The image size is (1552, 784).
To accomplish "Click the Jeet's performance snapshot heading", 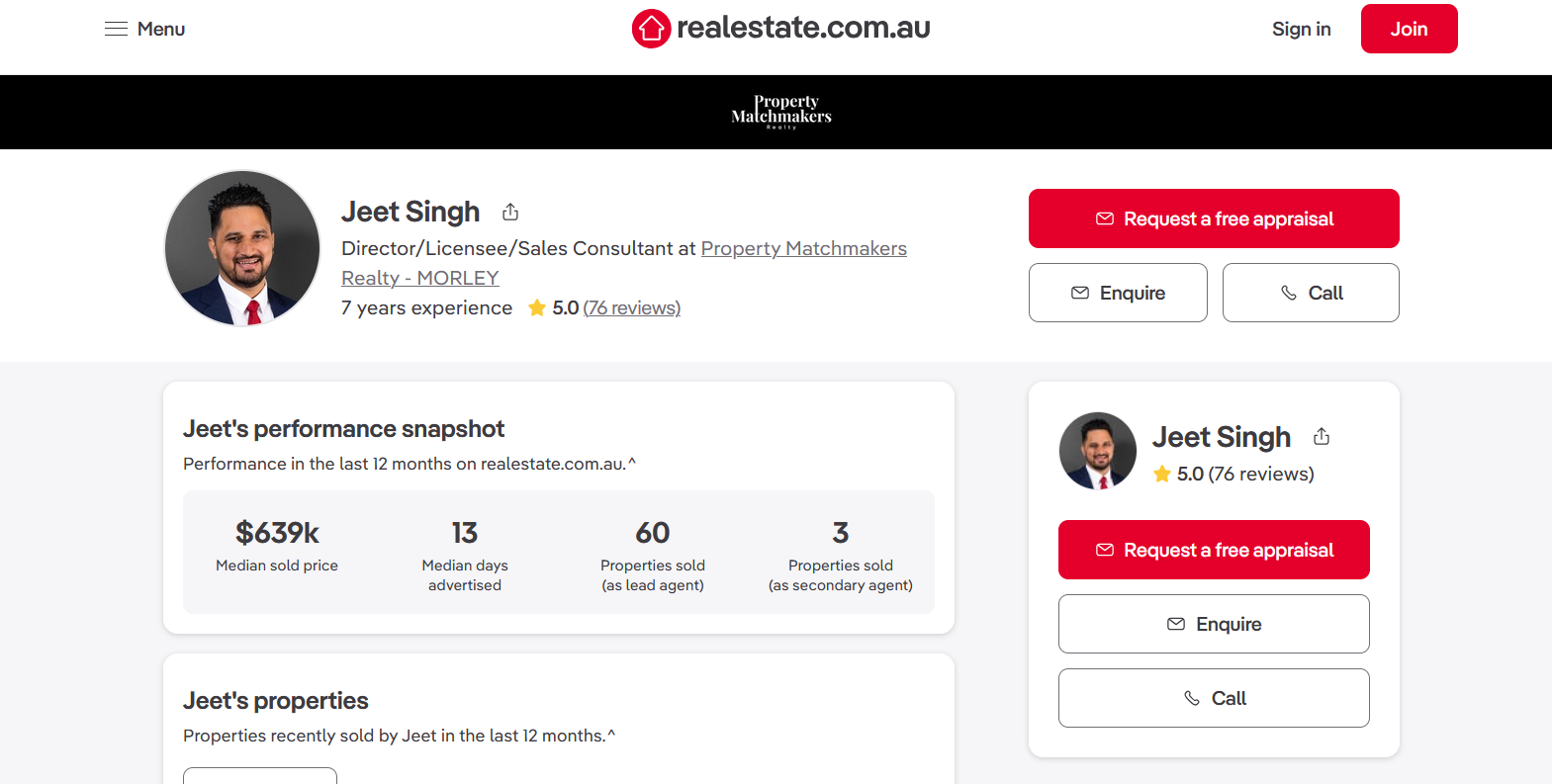I will pyautogui.click(x=343, y=428).
